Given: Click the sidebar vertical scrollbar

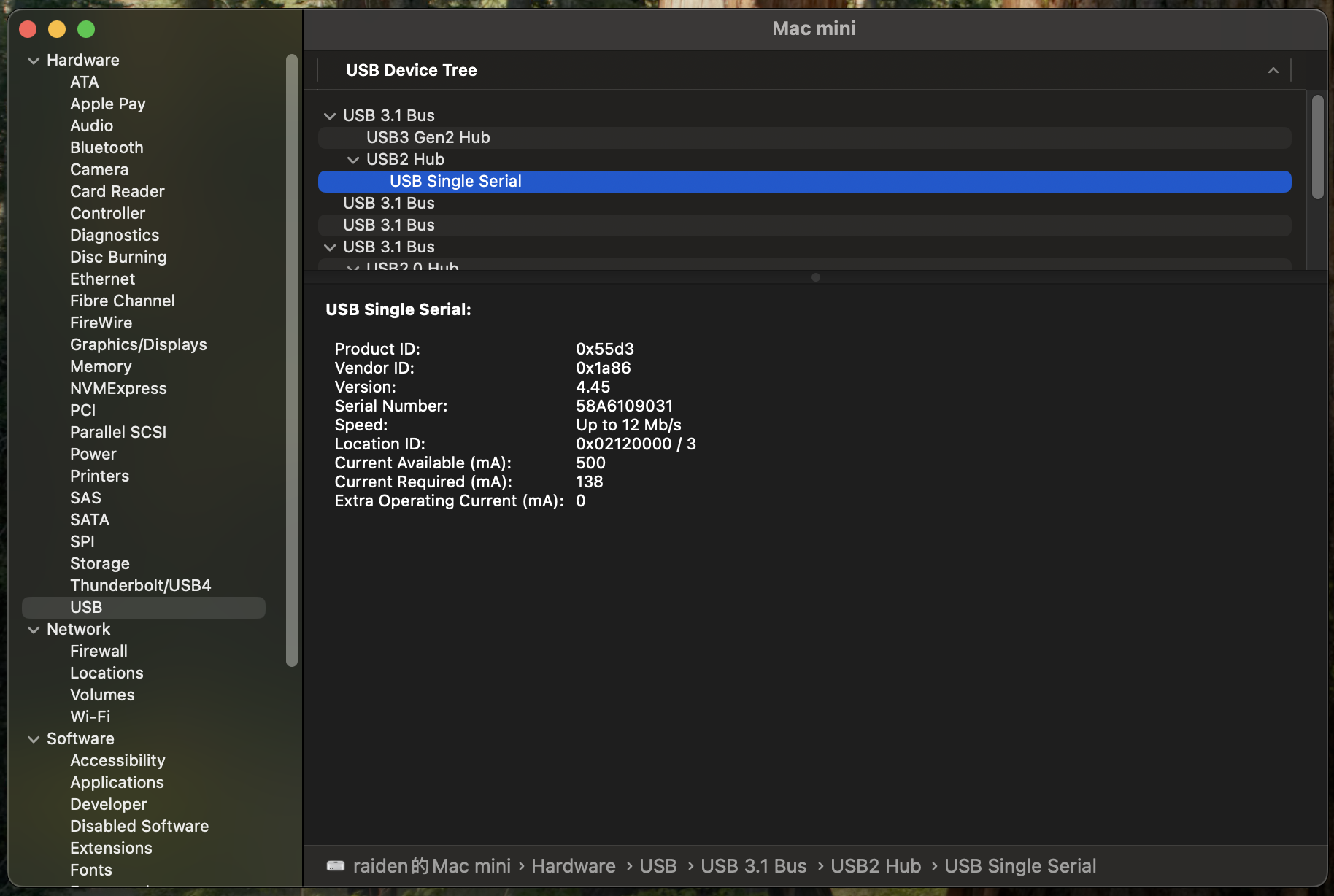Looking at the screenshot, I should (292, 360).
